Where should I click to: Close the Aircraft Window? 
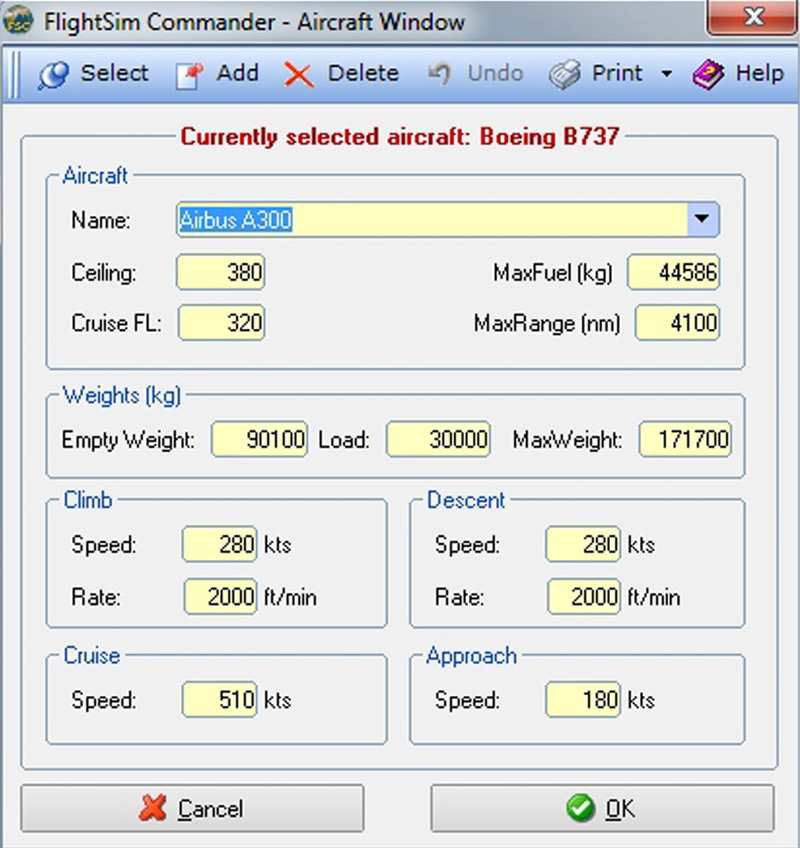(753, 17)
